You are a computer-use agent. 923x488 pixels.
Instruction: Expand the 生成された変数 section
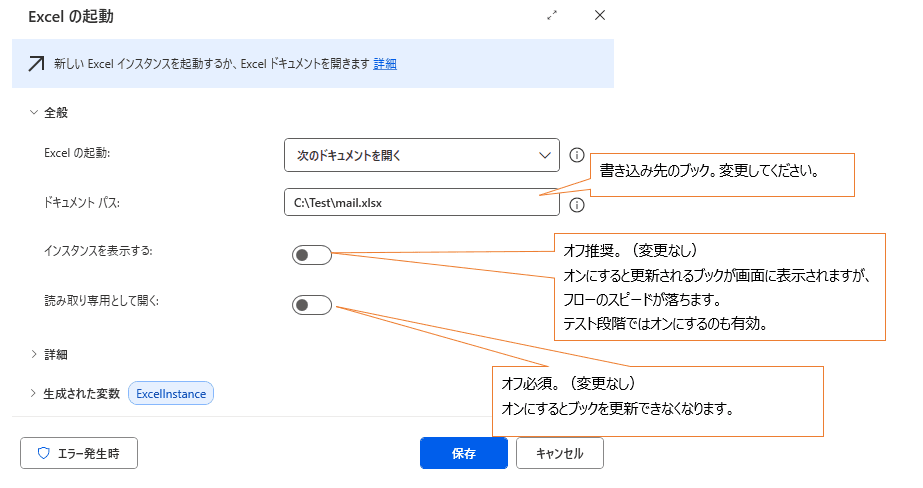34,393
